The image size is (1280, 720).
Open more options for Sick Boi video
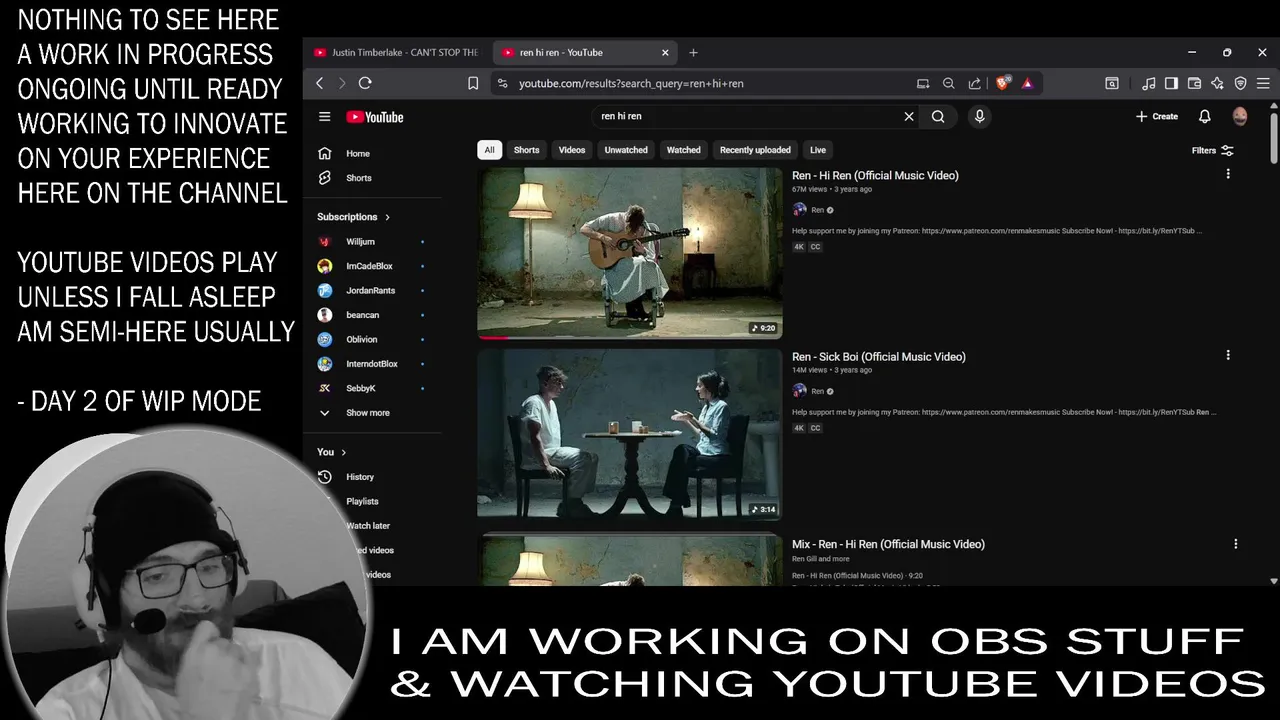tap(1228, 355)
